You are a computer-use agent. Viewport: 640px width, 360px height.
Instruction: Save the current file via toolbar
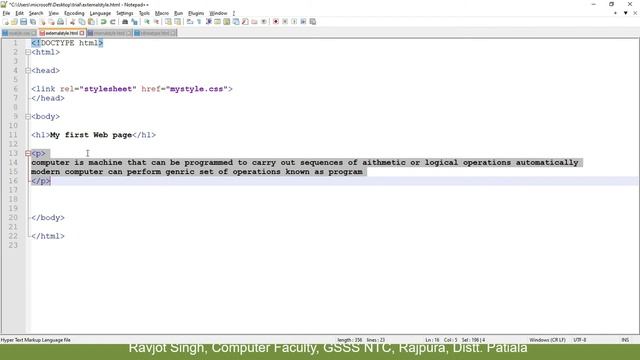[x=23, y=22]
